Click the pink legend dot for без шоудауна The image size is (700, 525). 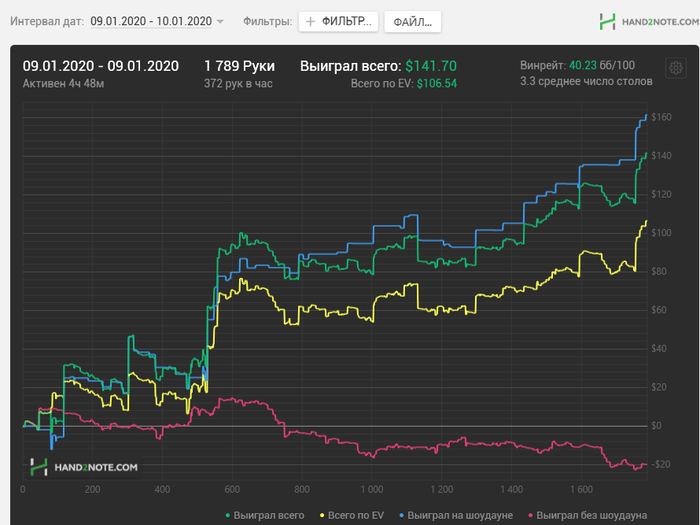tap(530, 516)
